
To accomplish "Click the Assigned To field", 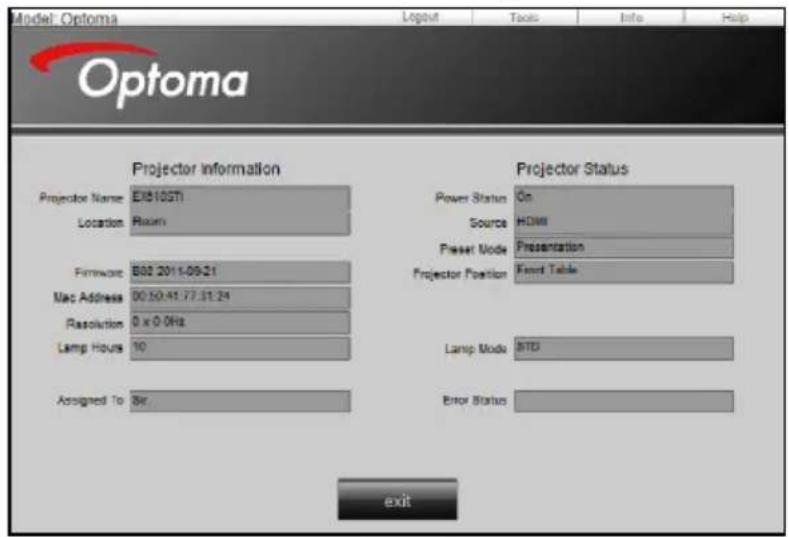I will pyautogui.click(x=240, y=401).
